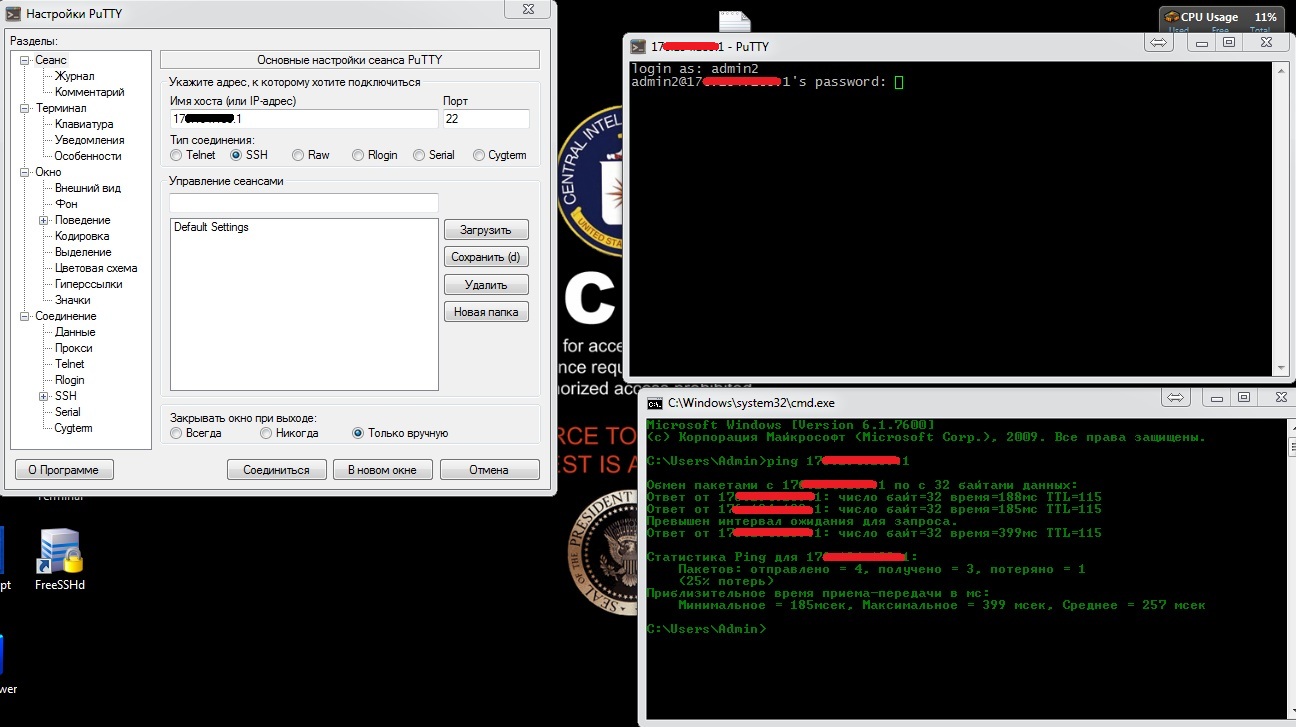
Task: Click the double-arrow icon in cmd.exe title bar
Action: [1174, 398]
